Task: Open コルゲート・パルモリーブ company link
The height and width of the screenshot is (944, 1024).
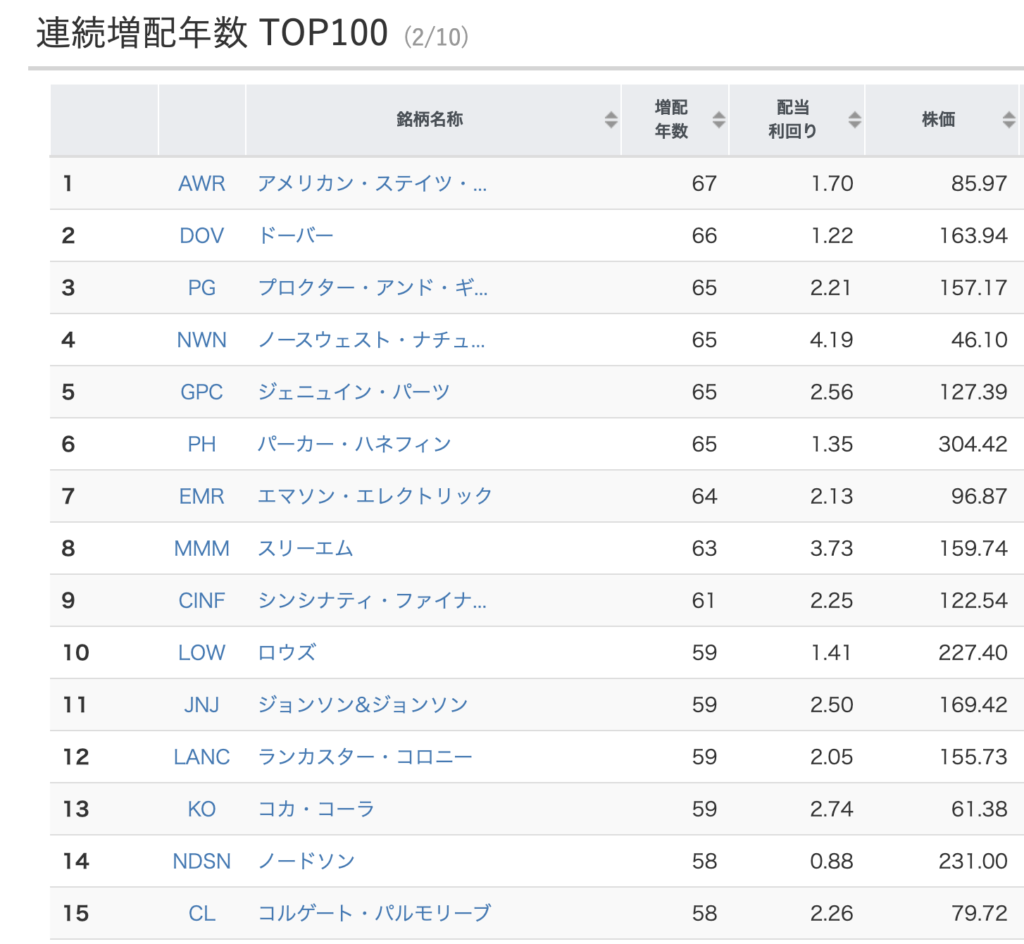Action: 374,913
